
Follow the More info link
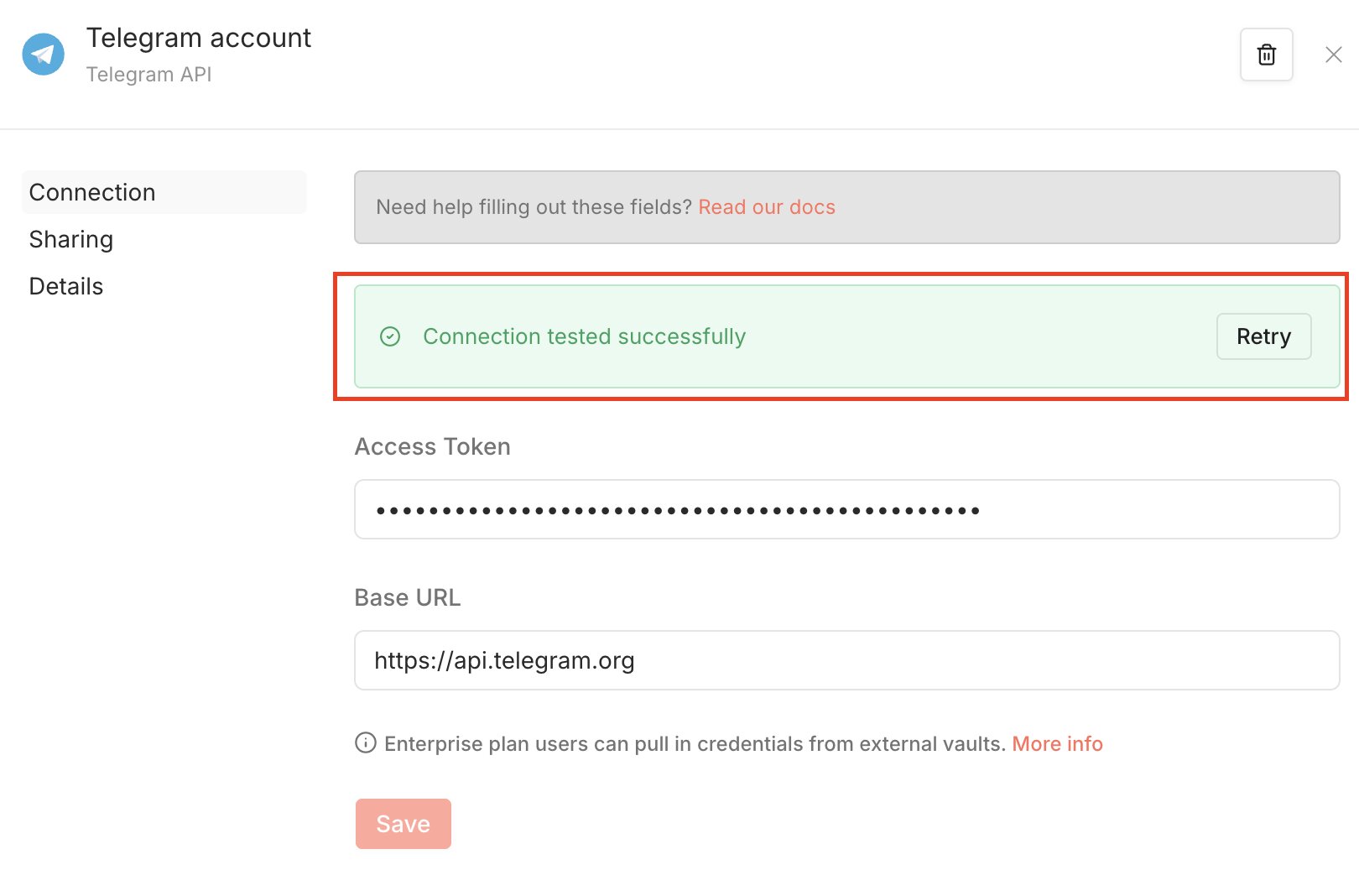point(1057,744)
